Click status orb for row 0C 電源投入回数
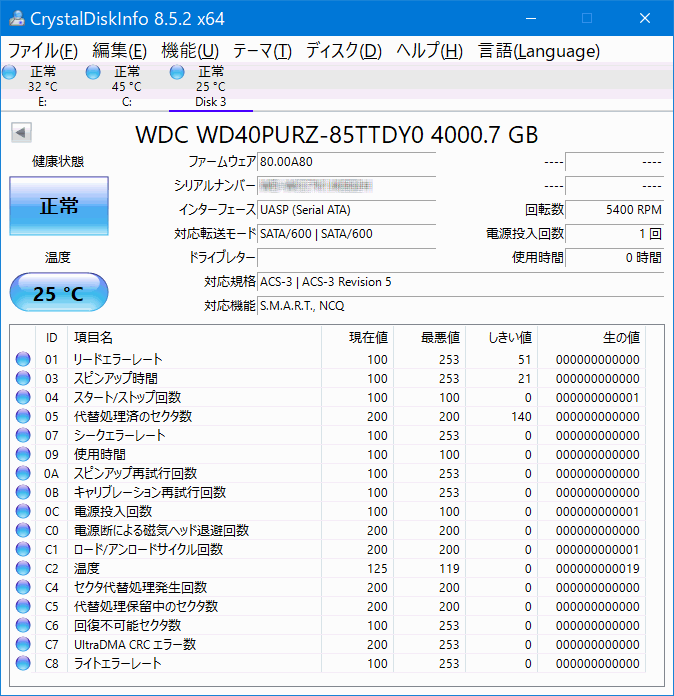Screen dimensions: 674x696 tap(23, 511)
